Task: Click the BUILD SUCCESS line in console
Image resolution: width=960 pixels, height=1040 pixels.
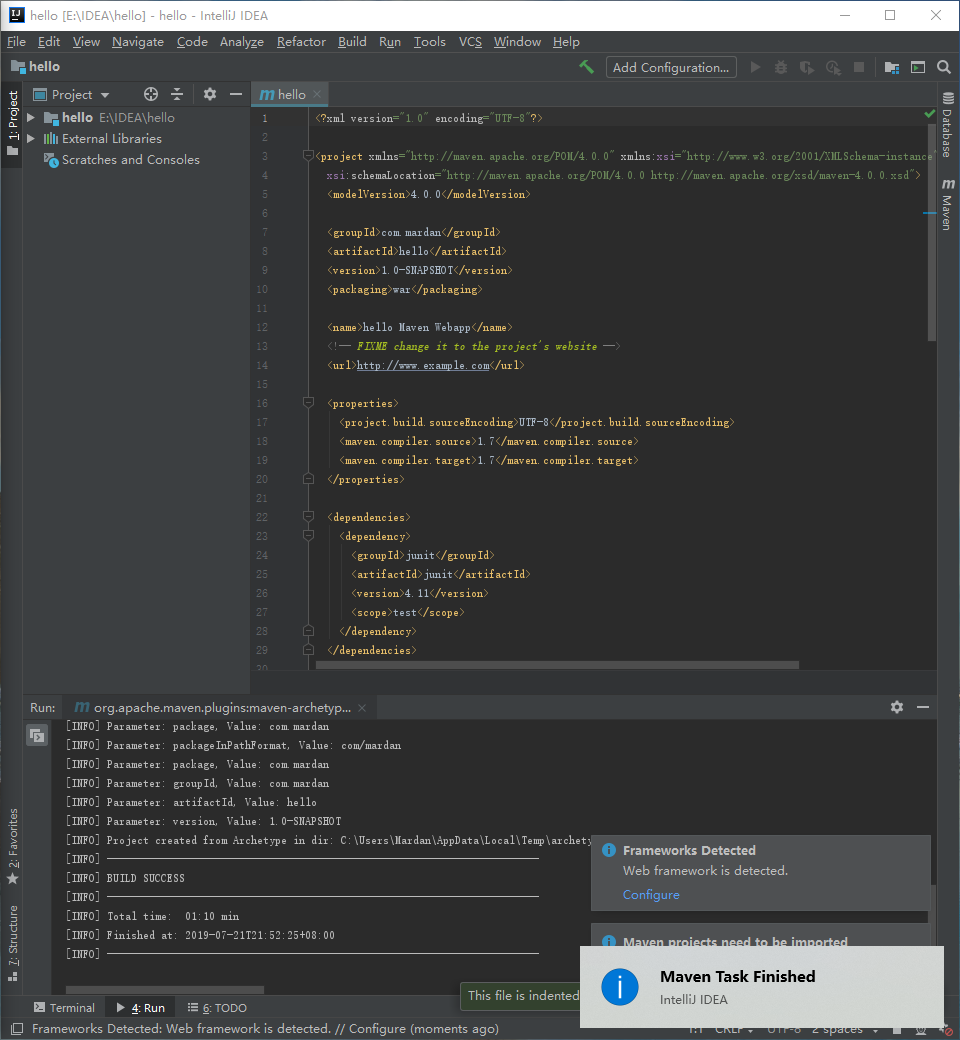Action: pos(146,878)
